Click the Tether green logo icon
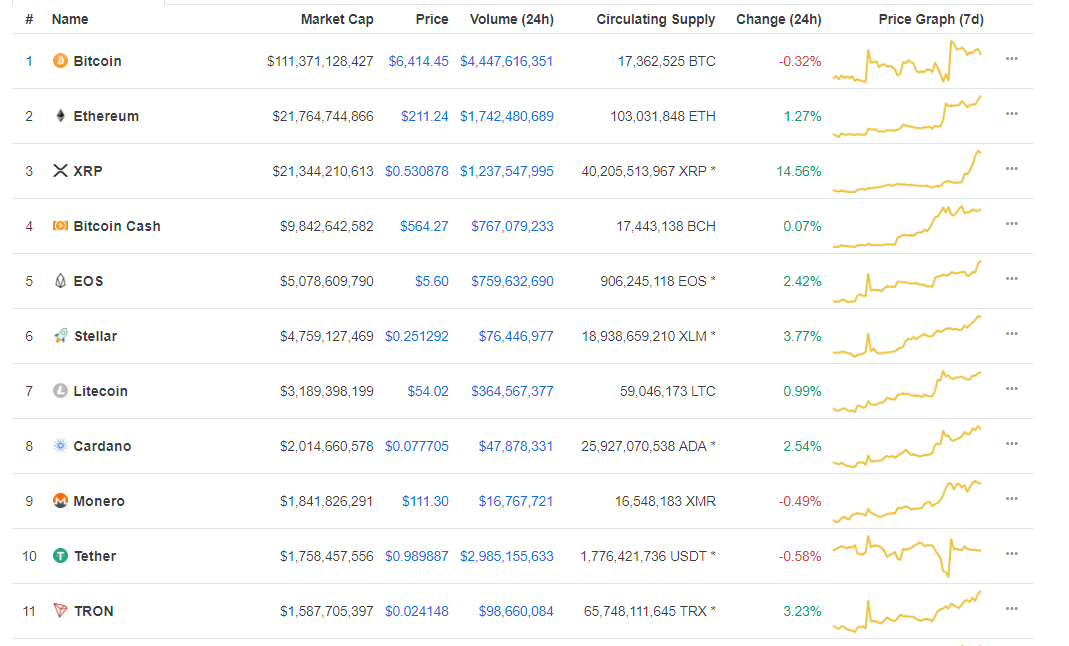 (60, 556)
